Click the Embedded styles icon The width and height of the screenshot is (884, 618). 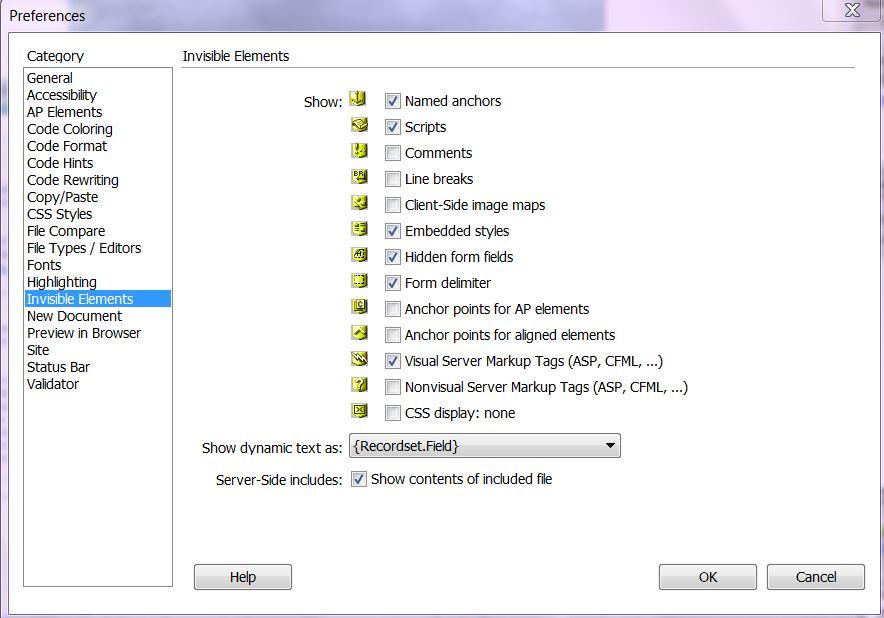click(359, 228)
